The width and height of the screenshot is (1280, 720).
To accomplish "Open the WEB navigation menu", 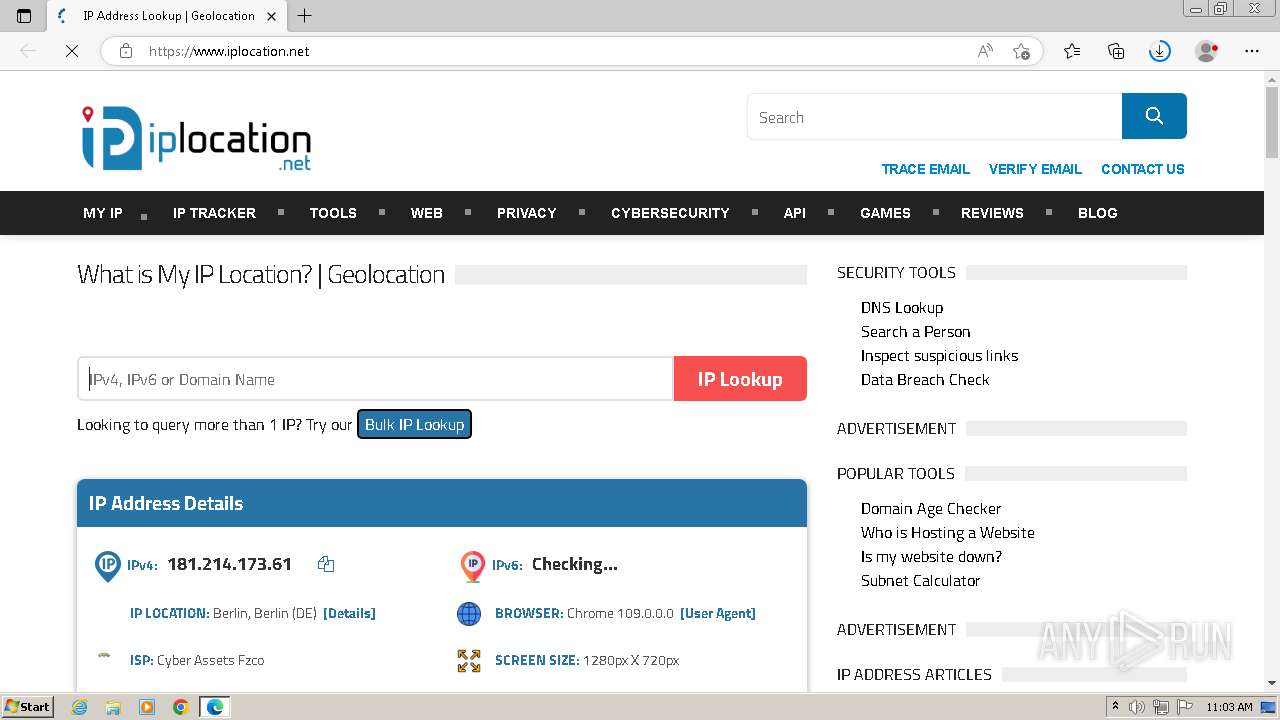I will pyautogui.click(x=426, y=213).
